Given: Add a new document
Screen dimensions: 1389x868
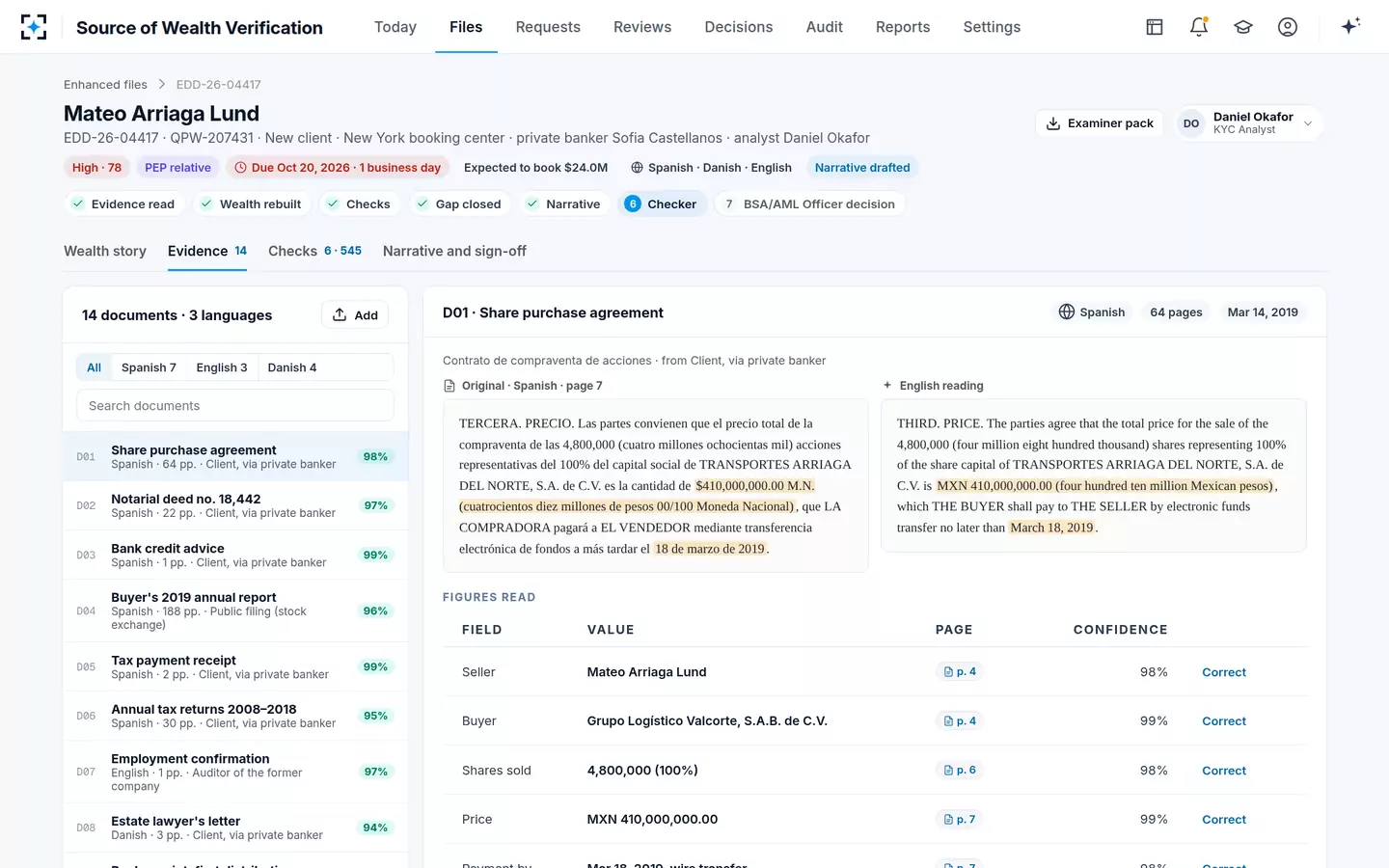Looking at the screenshot, I should (x=355, y=315).
